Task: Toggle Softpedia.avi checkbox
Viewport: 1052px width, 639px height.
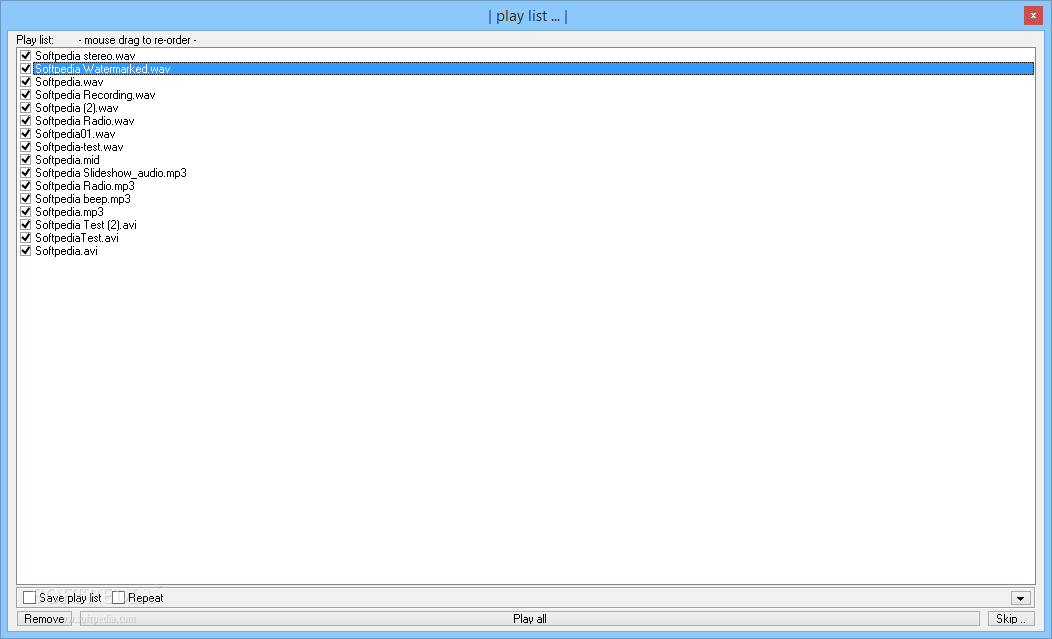Action: point(25,250)
